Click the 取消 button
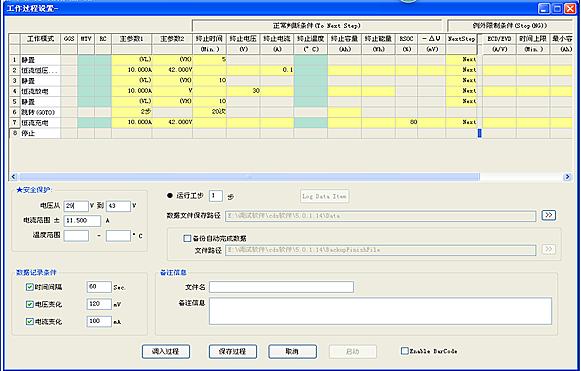Screen dimensions: 581x371 tap(292, 351)
